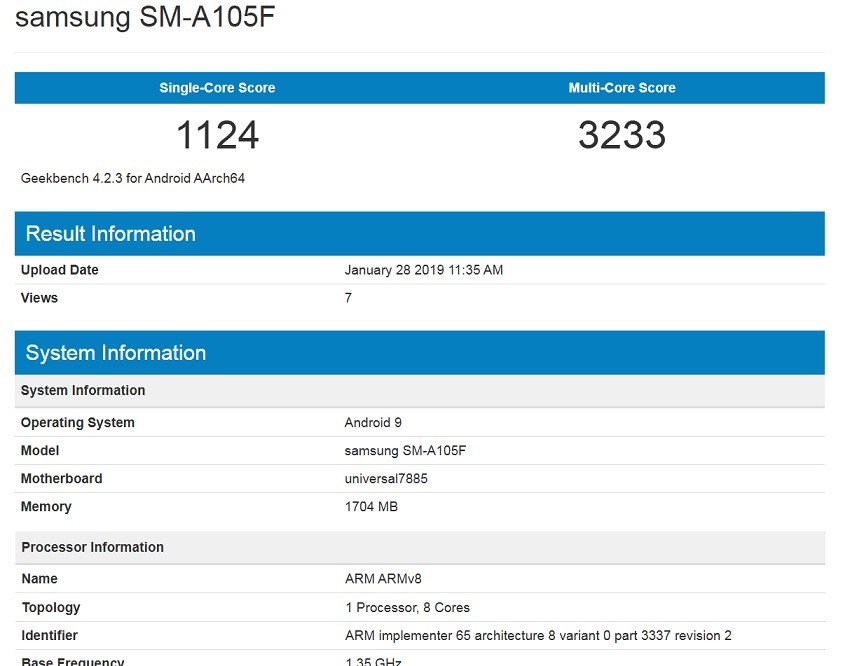The image size is (850, 666).
Task: Select the Multi-Core Score header
Action: (x=622, y=88)
